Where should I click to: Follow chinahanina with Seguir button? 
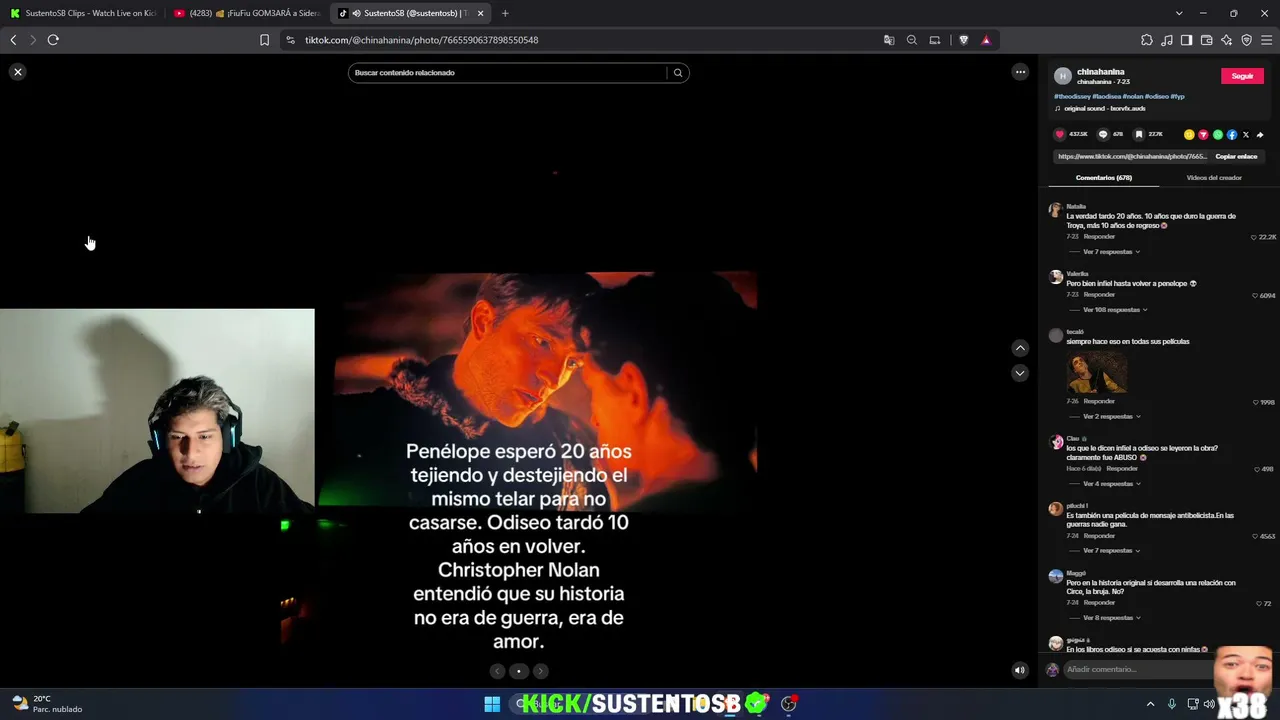click(1242, 76)
